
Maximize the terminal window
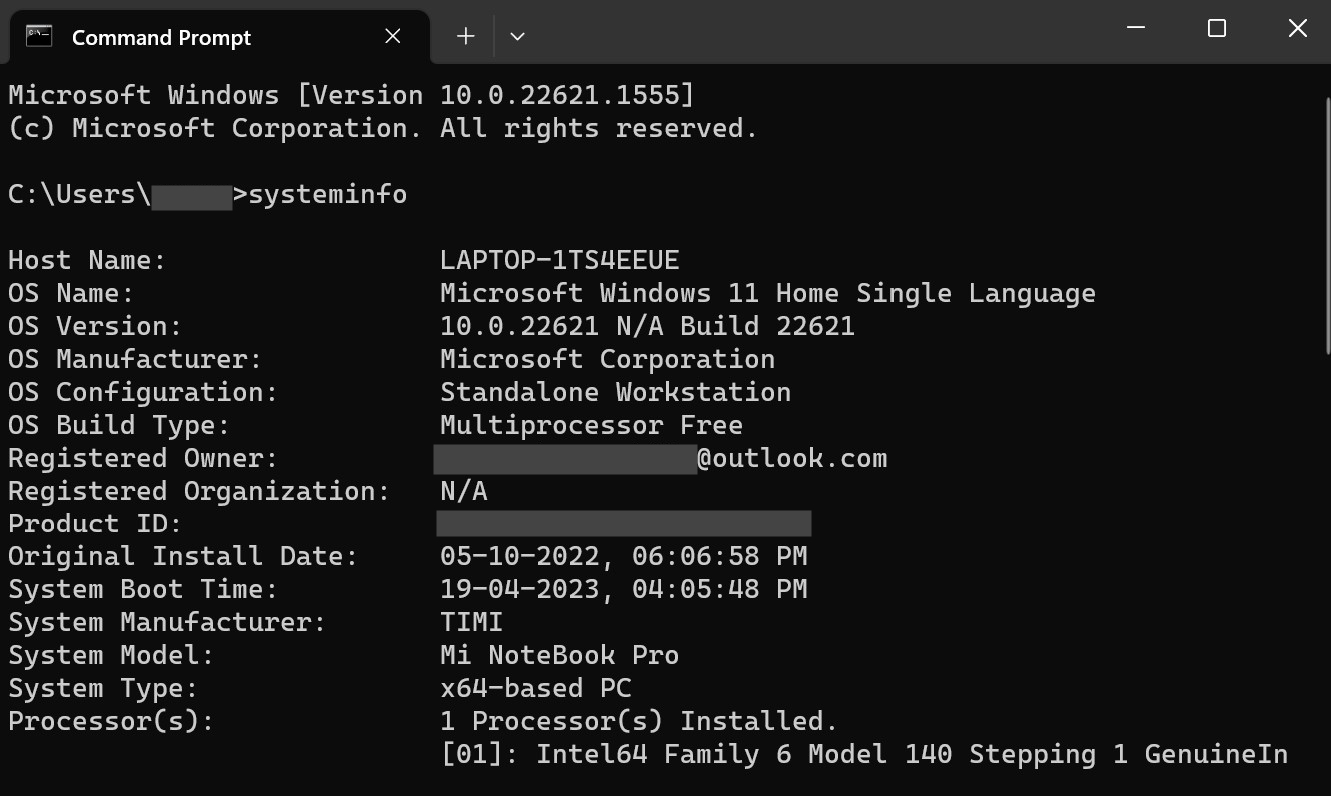click(1217, 28)
